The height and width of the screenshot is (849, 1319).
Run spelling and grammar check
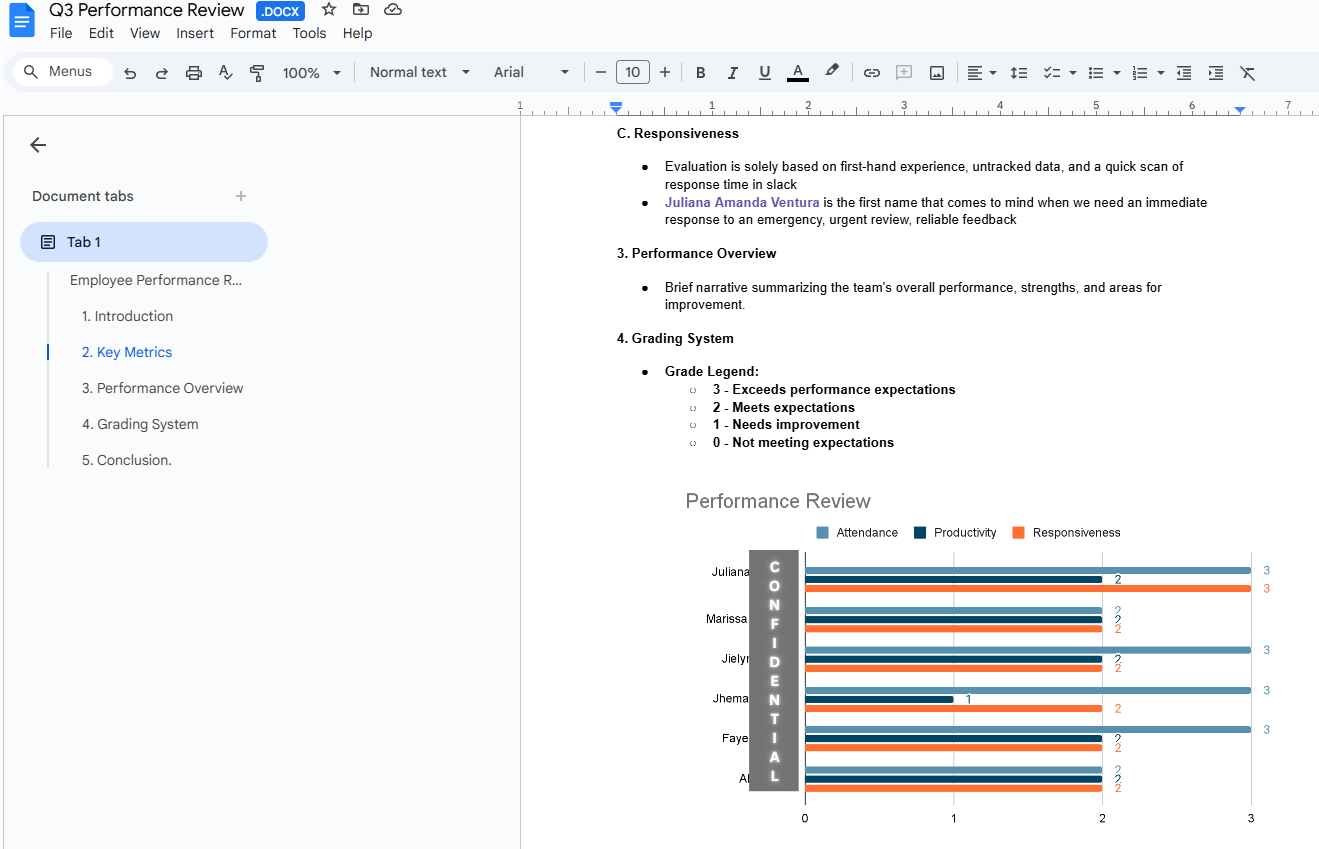[x=226, y=73]
